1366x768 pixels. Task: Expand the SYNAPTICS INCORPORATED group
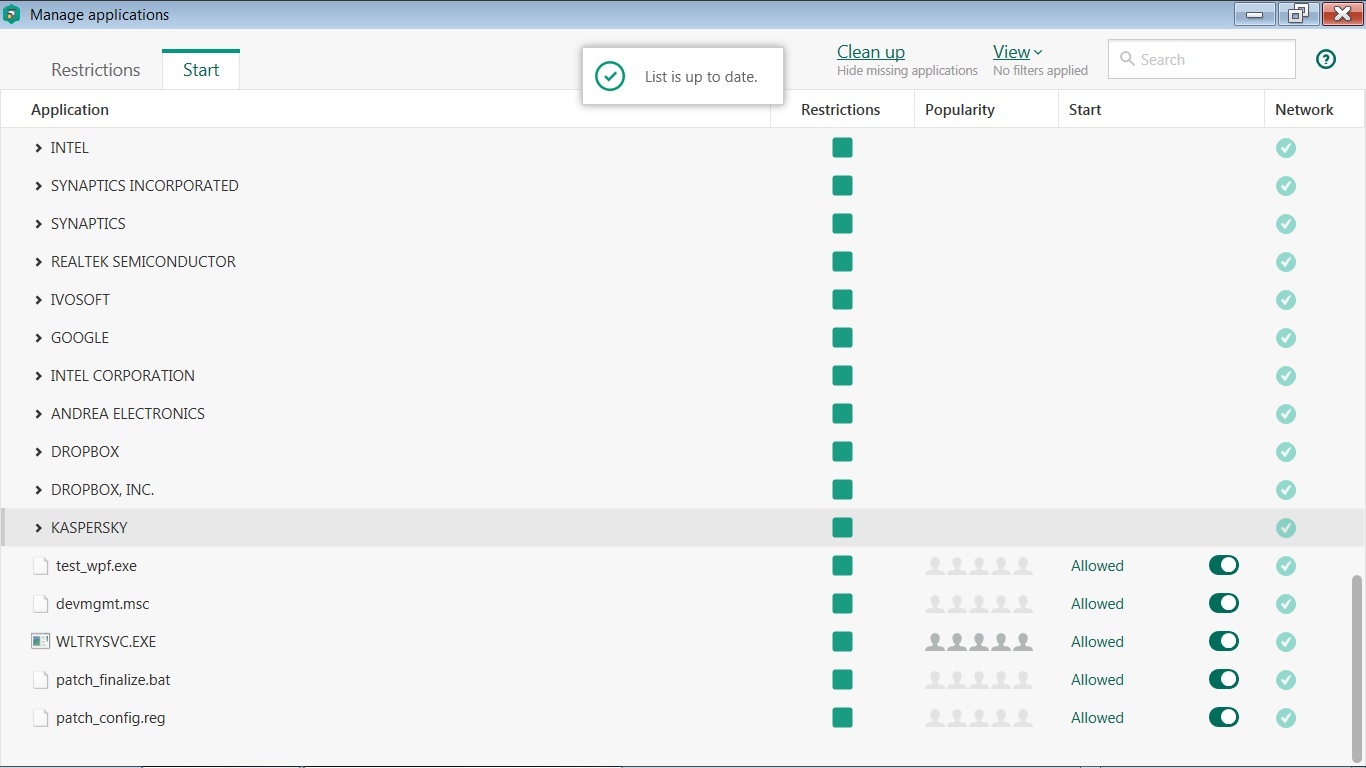(x=38, y=186)
